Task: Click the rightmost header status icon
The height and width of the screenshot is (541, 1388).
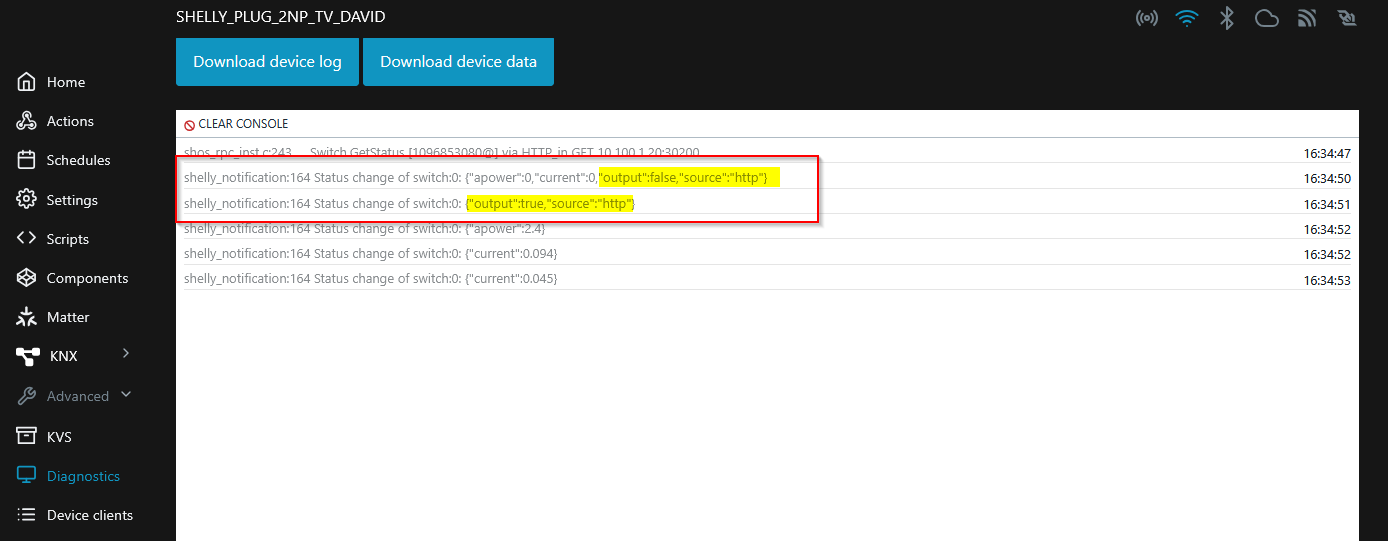Action: point(1346,18)
